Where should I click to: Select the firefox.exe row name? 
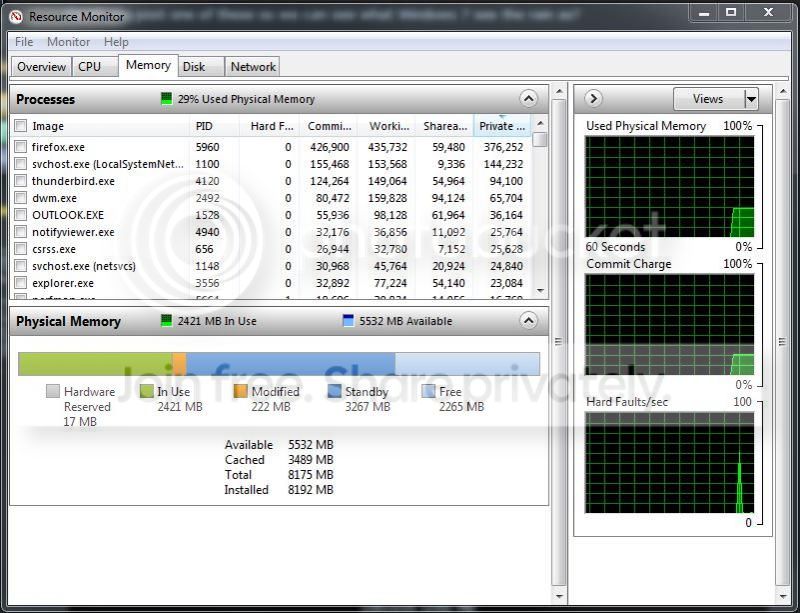pos(58,147)
